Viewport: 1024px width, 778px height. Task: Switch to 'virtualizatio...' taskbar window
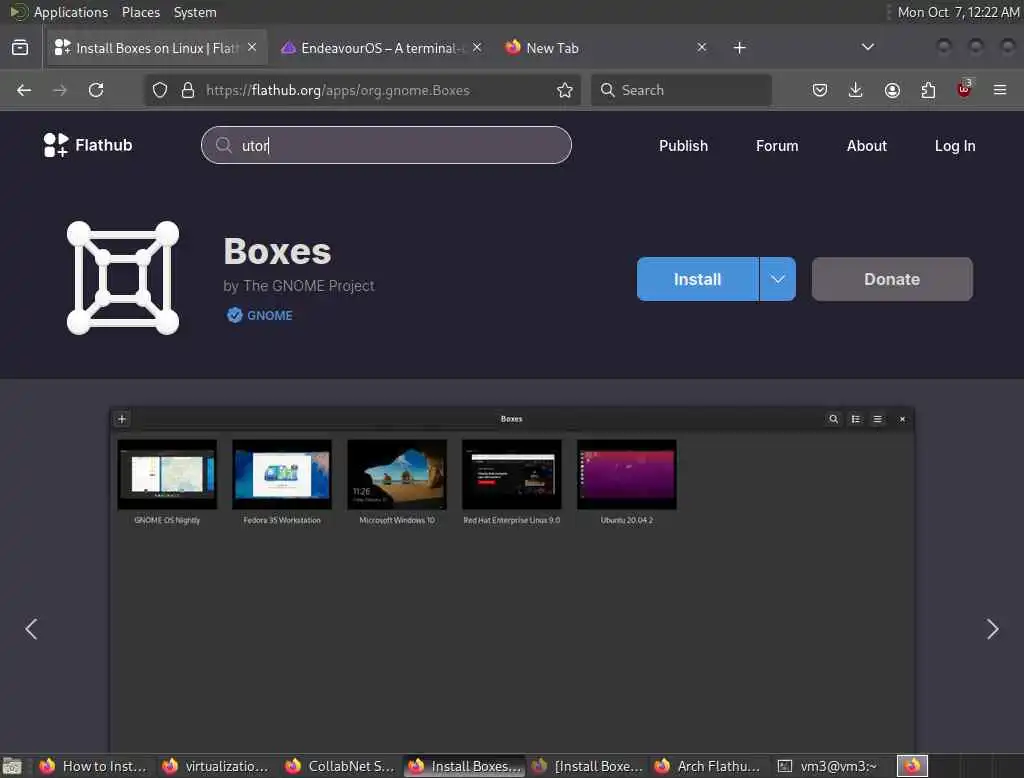click(x=216, y=766)
